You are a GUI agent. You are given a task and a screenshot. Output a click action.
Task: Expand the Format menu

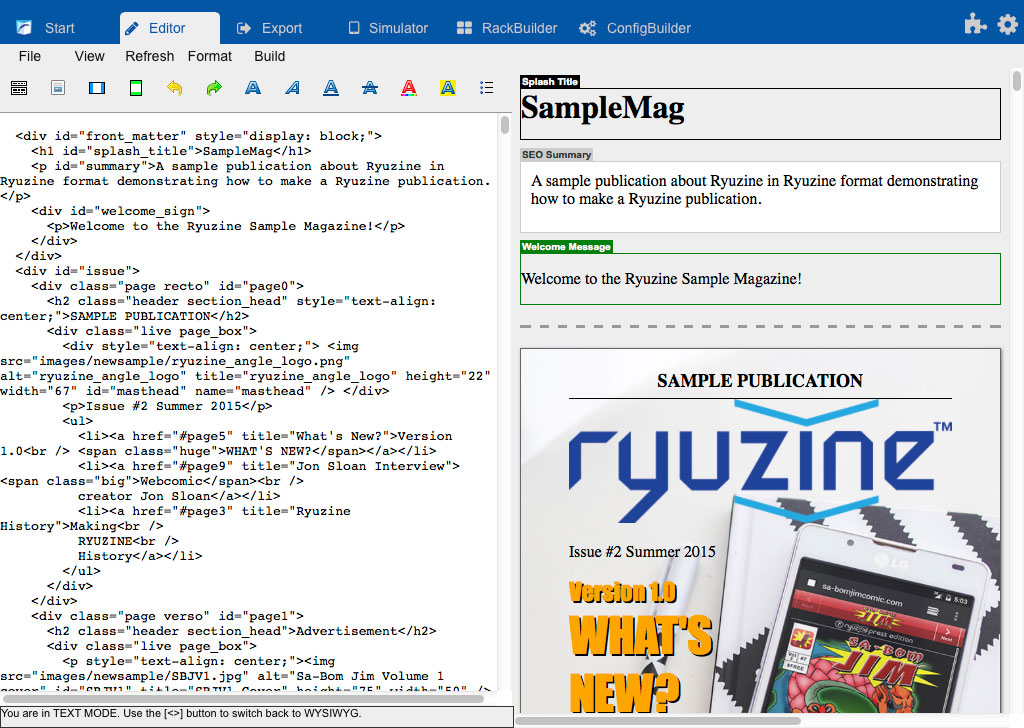pyautogui.click(x=210, y=56)
